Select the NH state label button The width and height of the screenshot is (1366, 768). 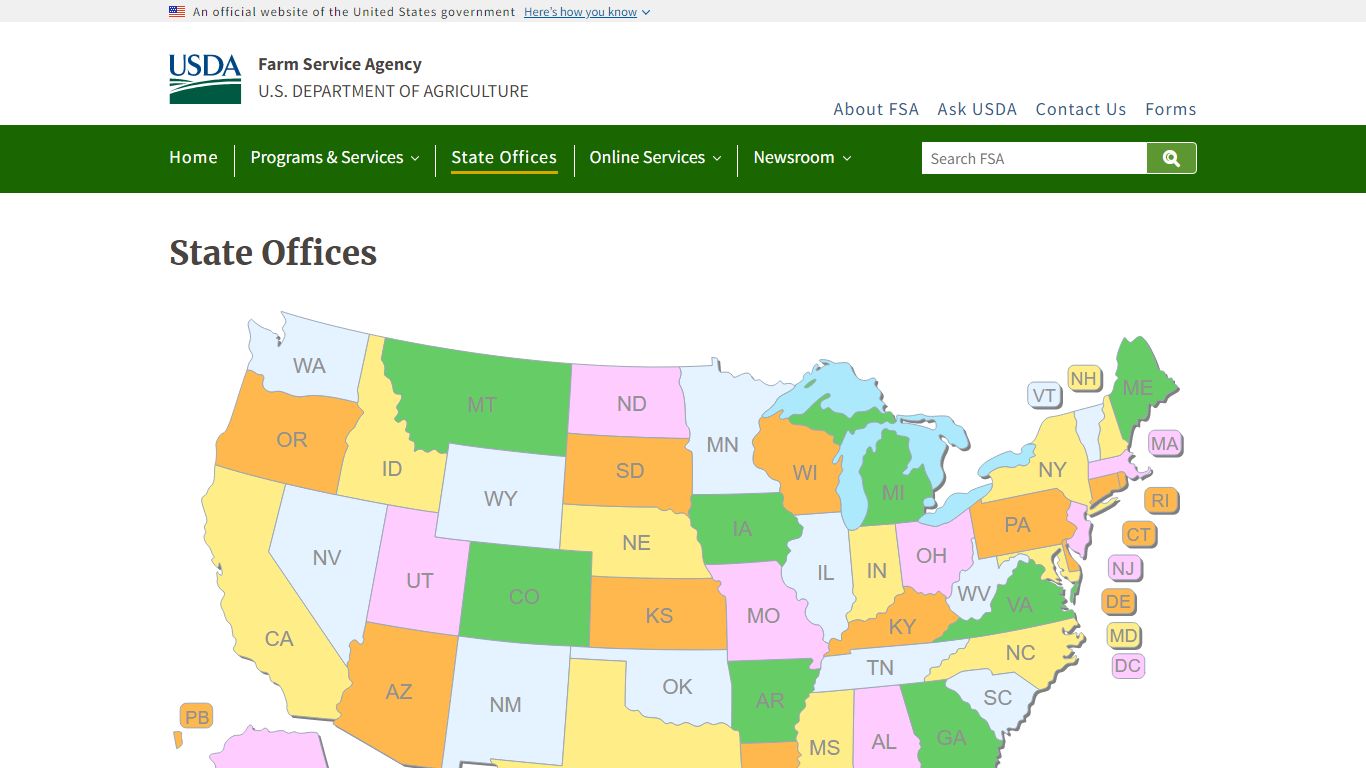click(1084, 379)
